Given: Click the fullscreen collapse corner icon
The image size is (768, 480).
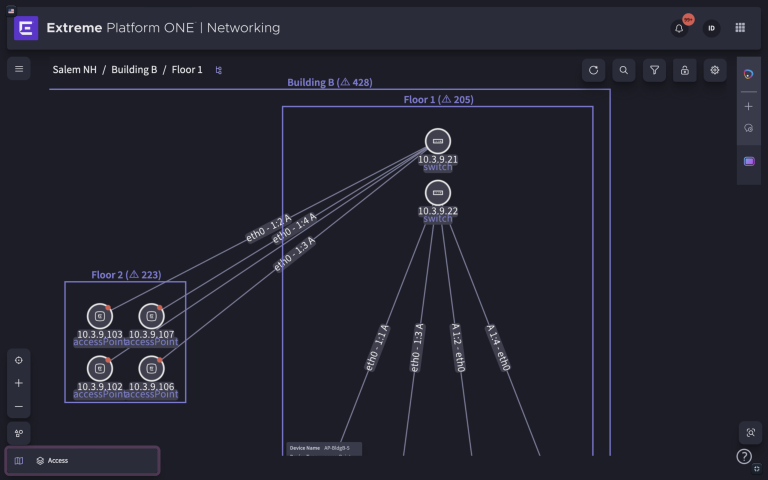Looking at the screenshot, I should 757,469.
